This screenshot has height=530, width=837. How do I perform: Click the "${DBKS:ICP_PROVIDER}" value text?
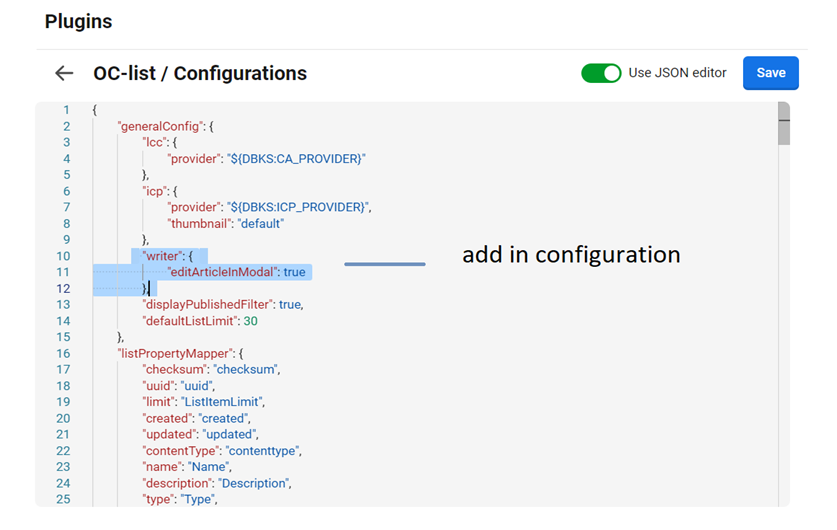pos(296,207)
